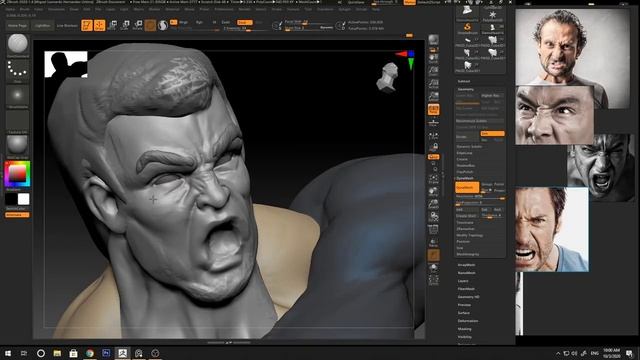
Task: Click the PolyF line fill icon
Action: (x=433, y=230)
